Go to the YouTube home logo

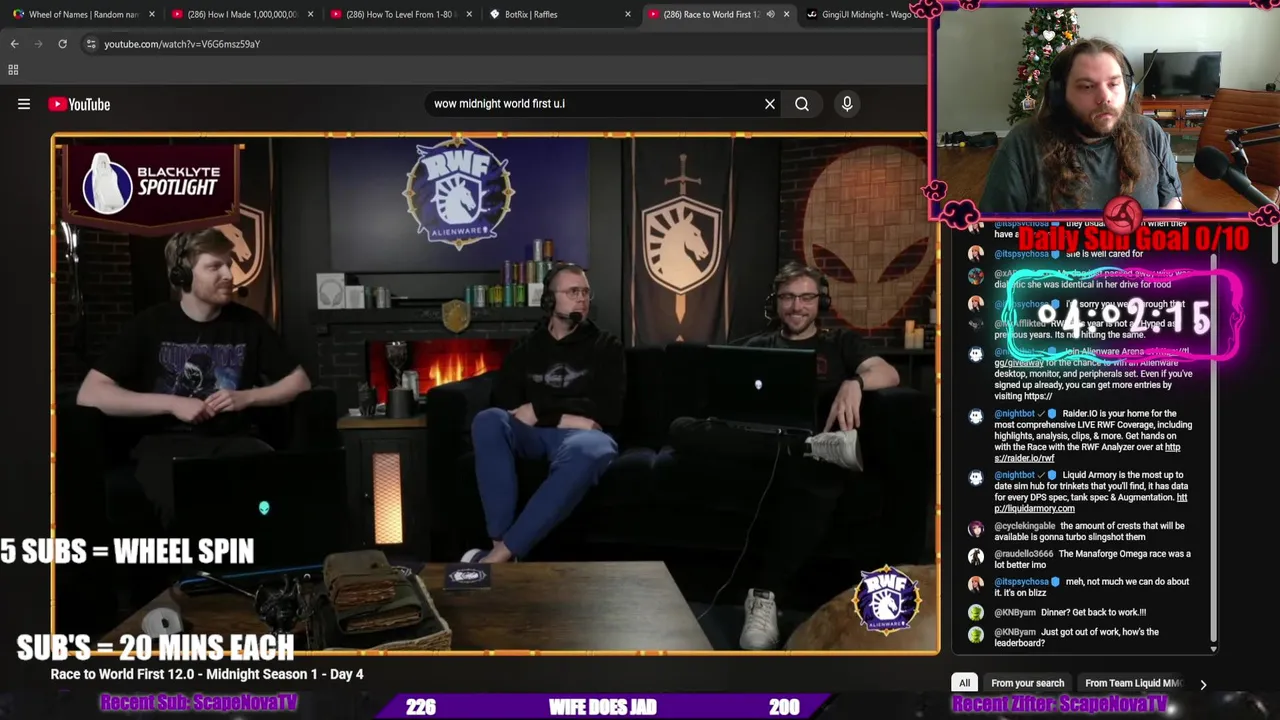click(x=79, y=104)
